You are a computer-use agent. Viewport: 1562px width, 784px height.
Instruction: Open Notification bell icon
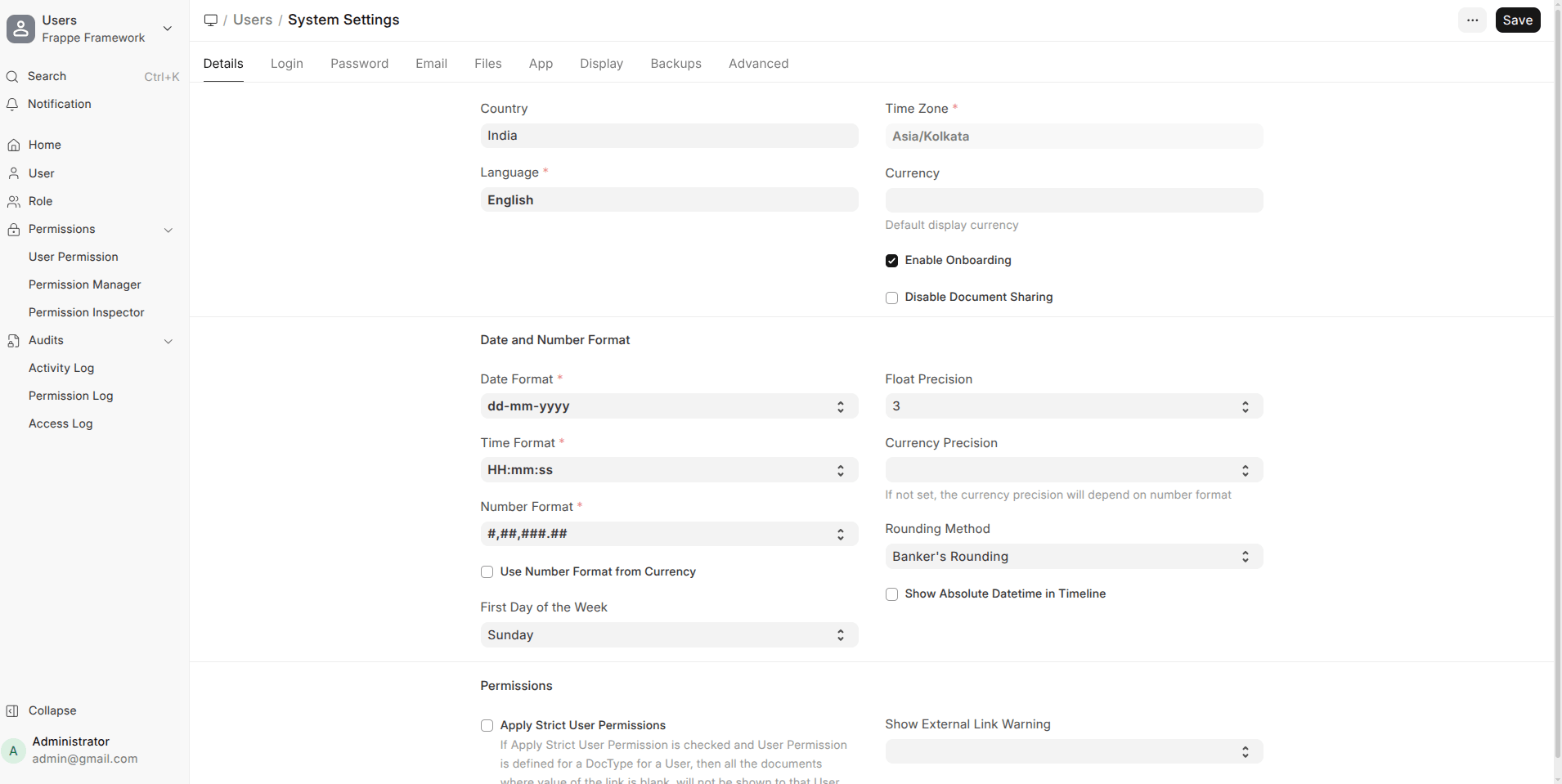tap(12, 105)
